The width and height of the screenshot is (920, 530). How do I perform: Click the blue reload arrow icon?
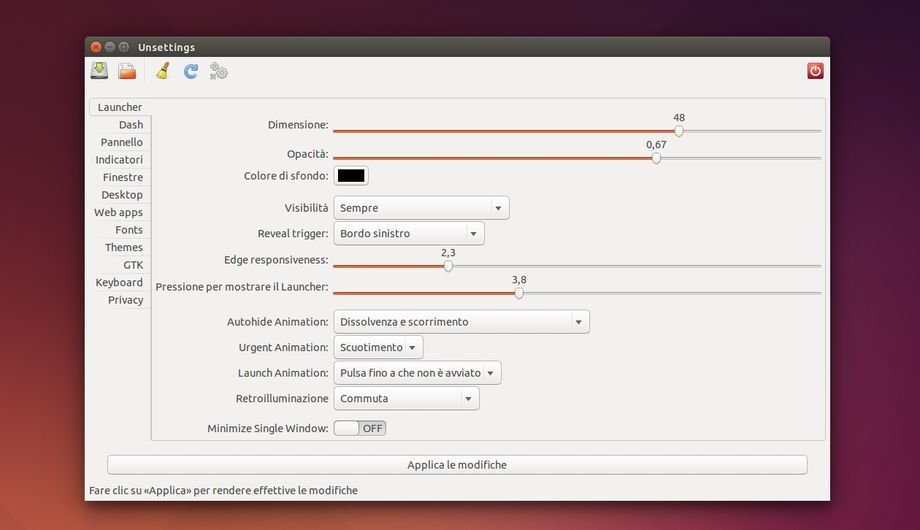[x=191, y=72]
